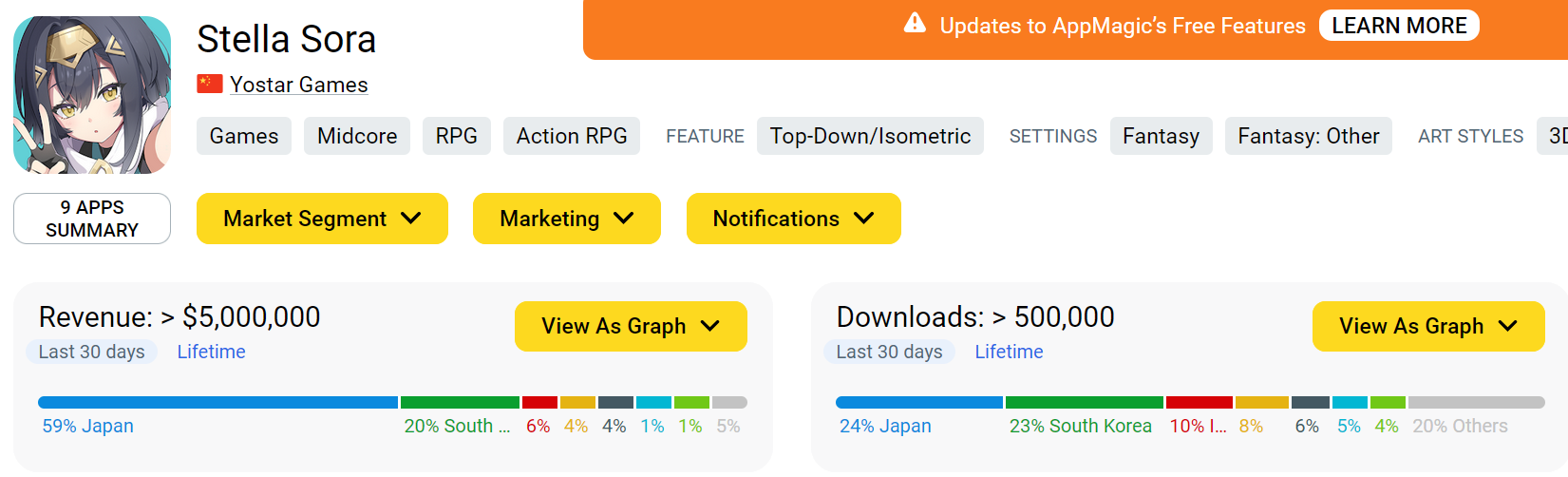This screenshot has width=1568, height=477.
Task: Click the China flag icon beside Yostar Games
Action: tap(210, 84)
